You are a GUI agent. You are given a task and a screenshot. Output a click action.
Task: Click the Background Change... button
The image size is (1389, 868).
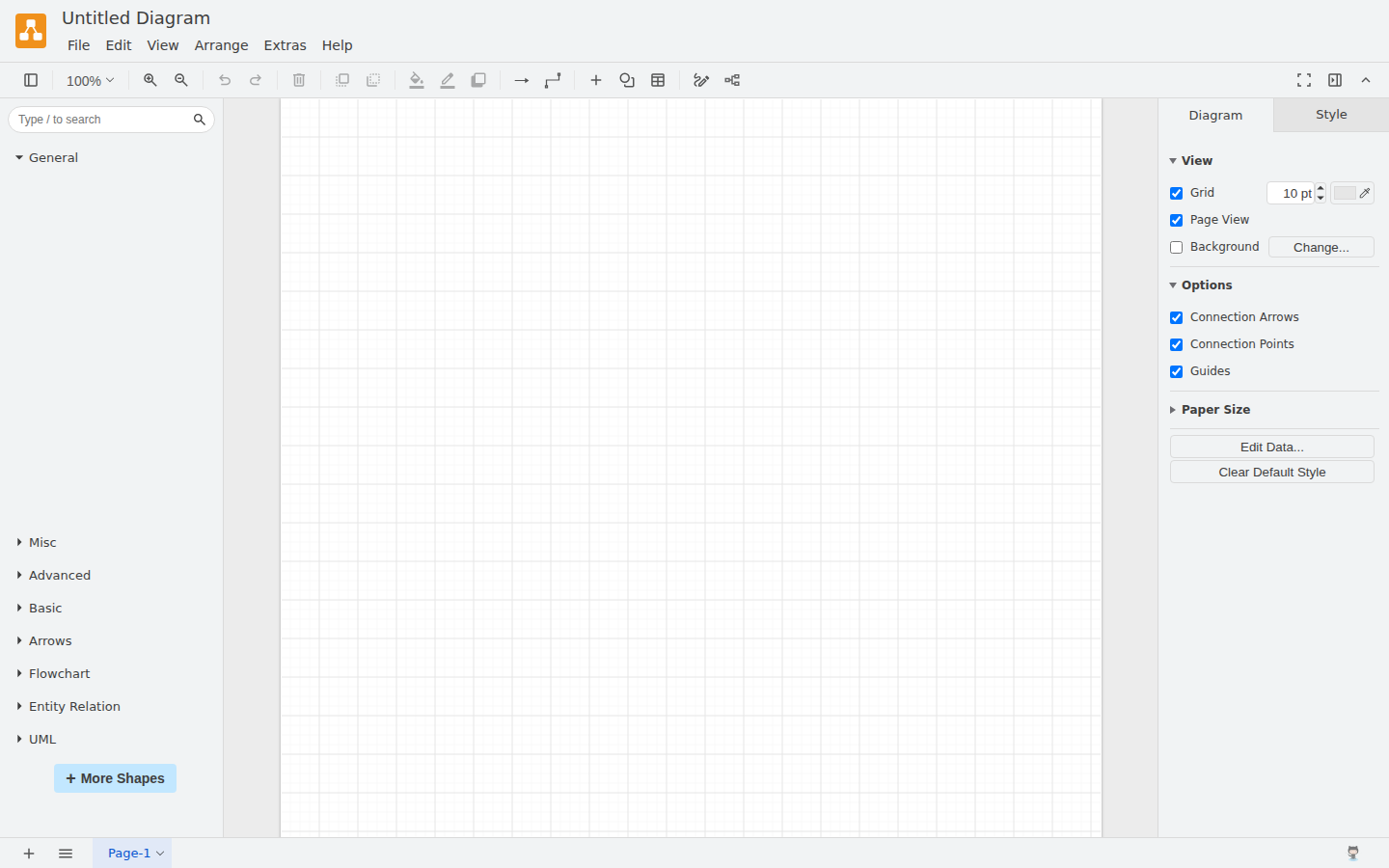pos(1321,247)
